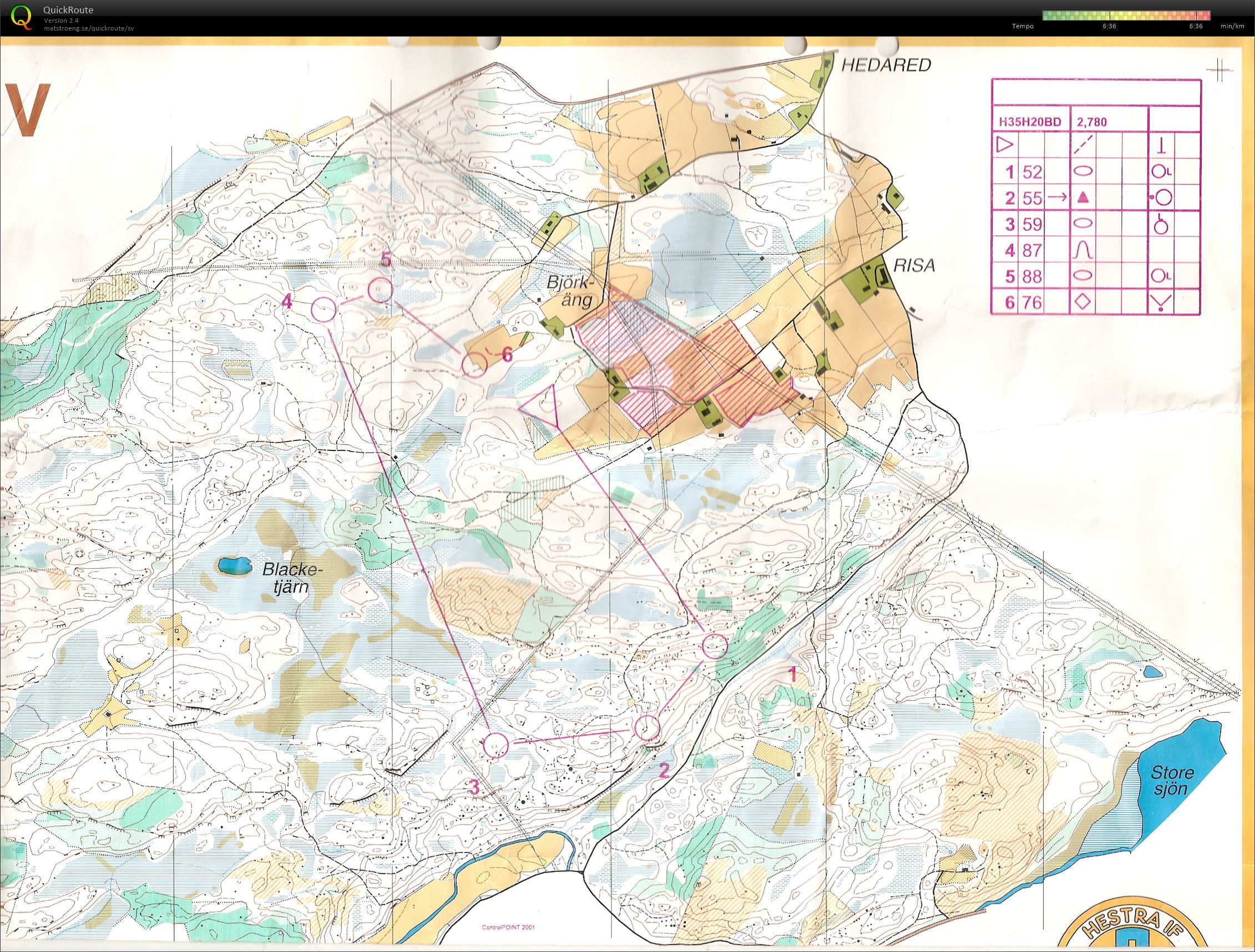Image resolution: width=1255 pixels, height=952 pixels.
Task: Click the HEDARED place name
Action: (885, 65)
